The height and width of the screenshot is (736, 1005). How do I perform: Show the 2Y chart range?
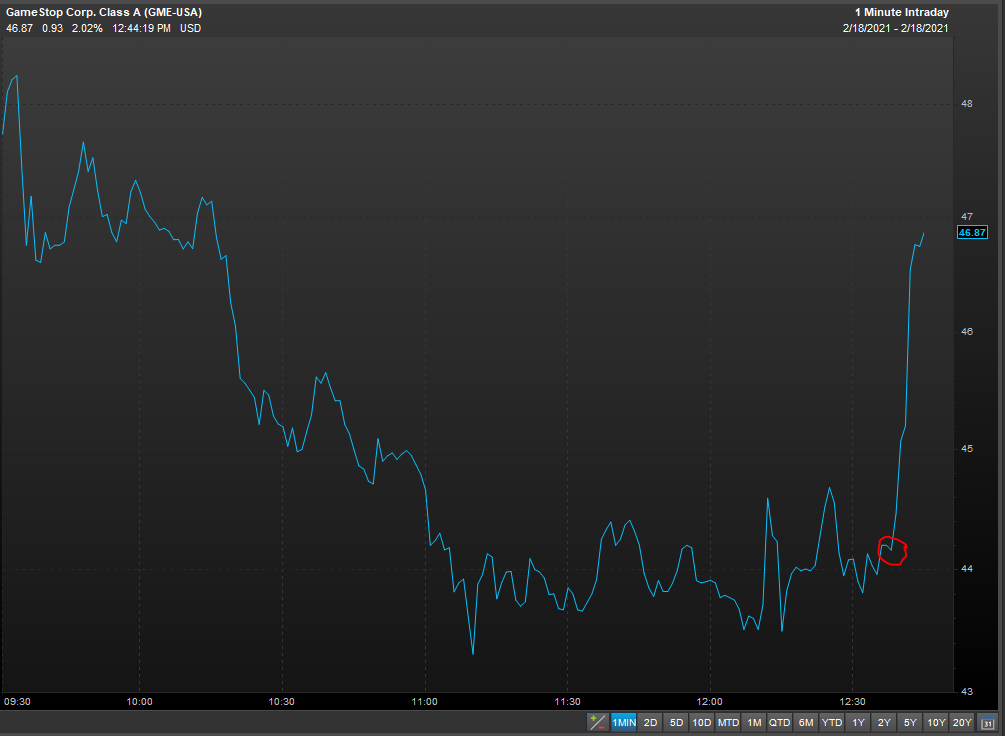coord(884,722)
